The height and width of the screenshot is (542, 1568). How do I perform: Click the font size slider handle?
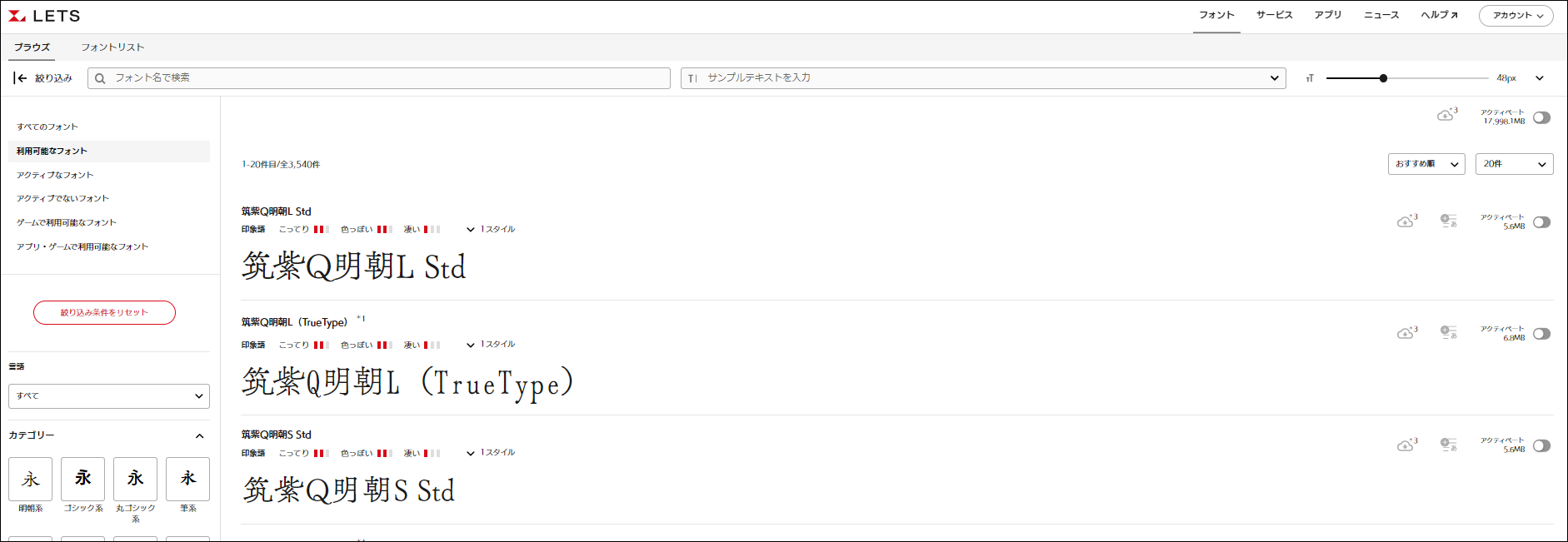[1383, 78]
